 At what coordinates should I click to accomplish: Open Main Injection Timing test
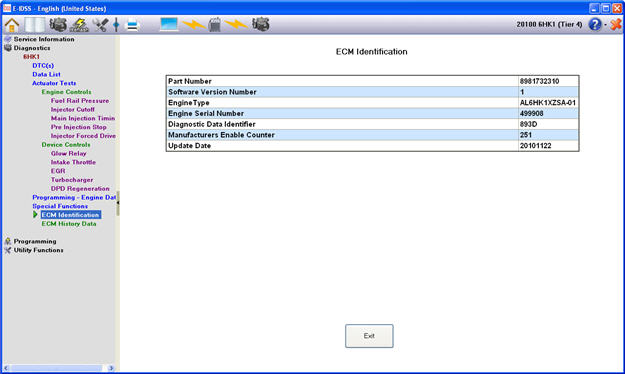point(83,118)
